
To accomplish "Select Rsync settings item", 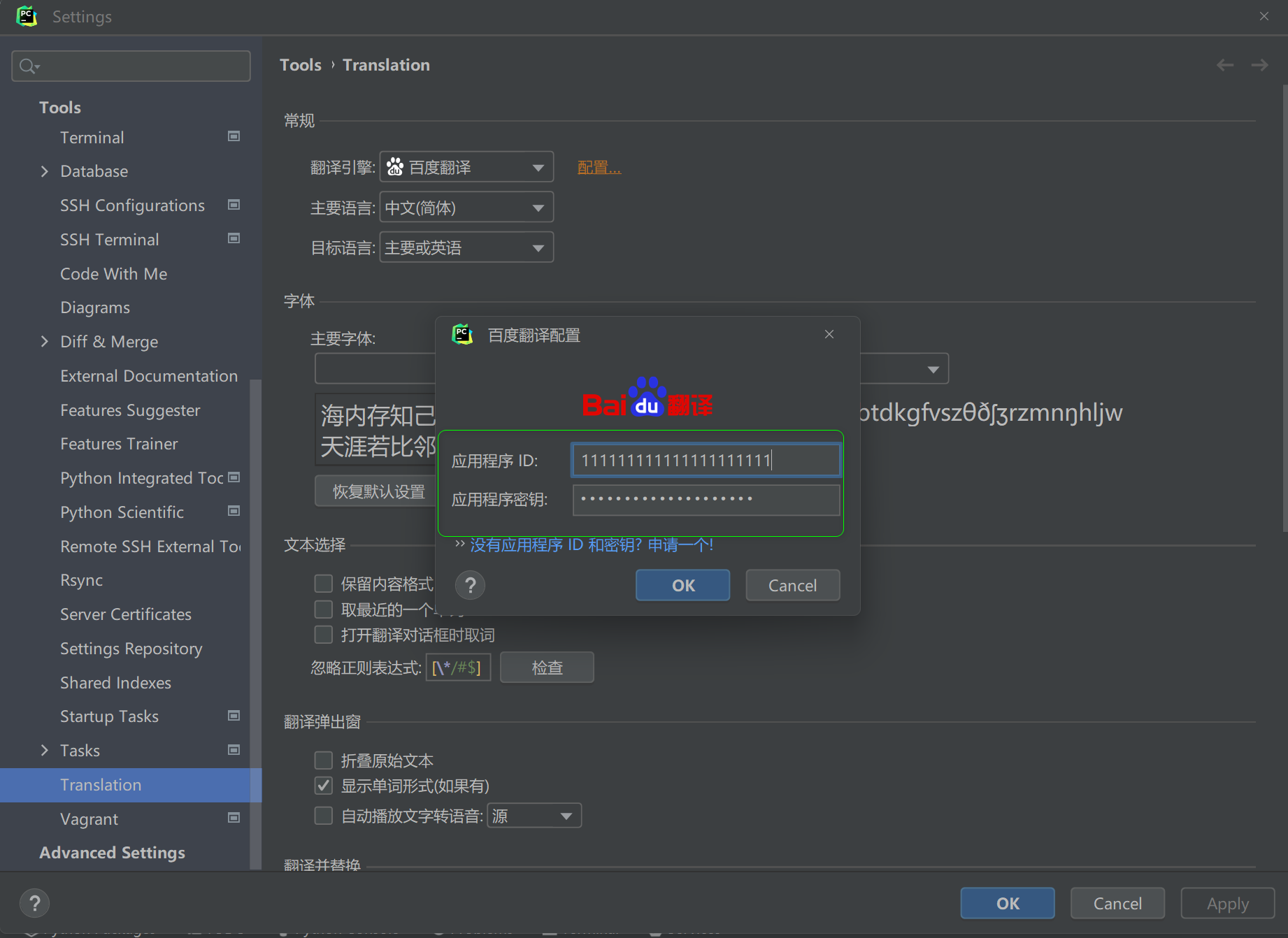I will [x=81, y=580].
